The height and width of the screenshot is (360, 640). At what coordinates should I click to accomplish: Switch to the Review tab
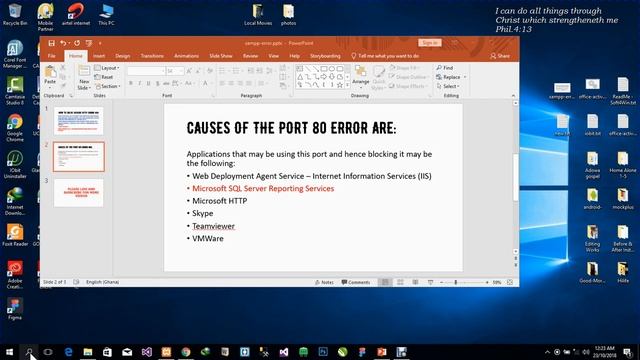[x=251, y=56]
